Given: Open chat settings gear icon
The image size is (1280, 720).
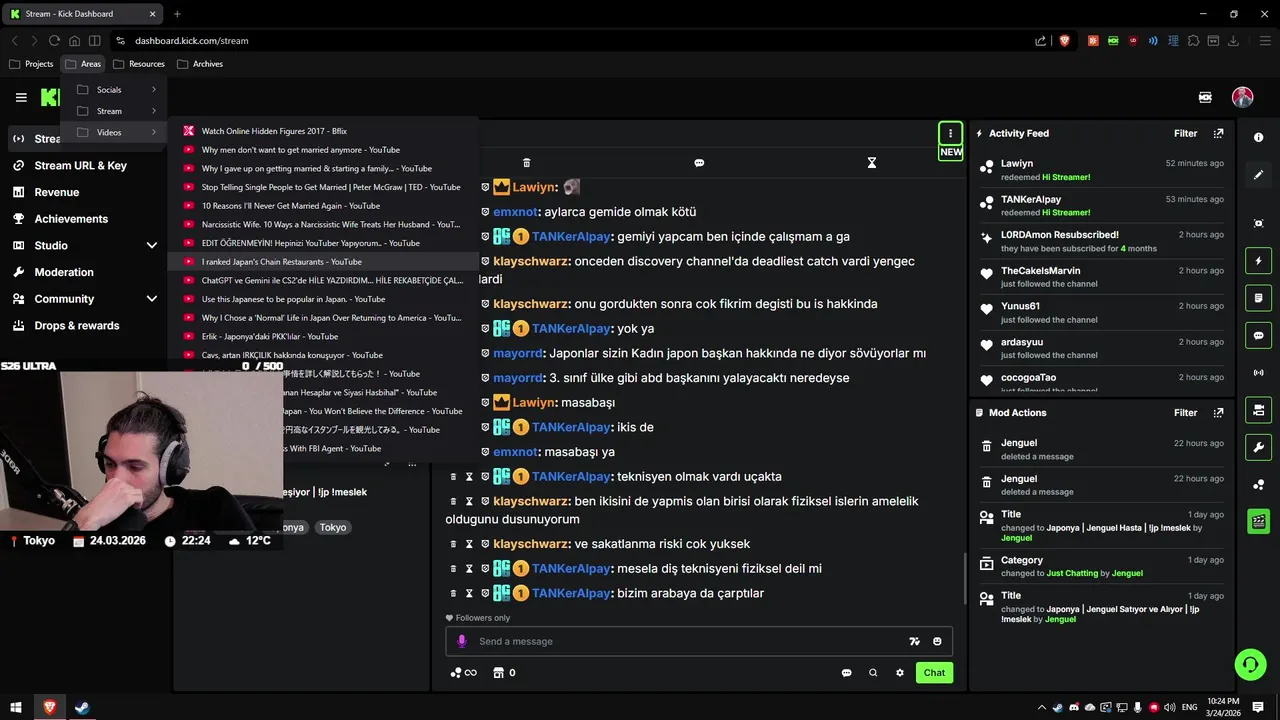Looking at the screenshot, I should (900, 673).
